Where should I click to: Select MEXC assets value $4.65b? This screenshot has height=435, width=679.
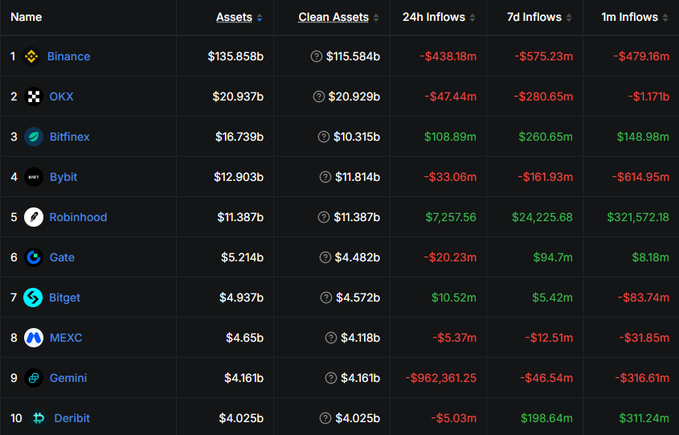coord(245,338)
